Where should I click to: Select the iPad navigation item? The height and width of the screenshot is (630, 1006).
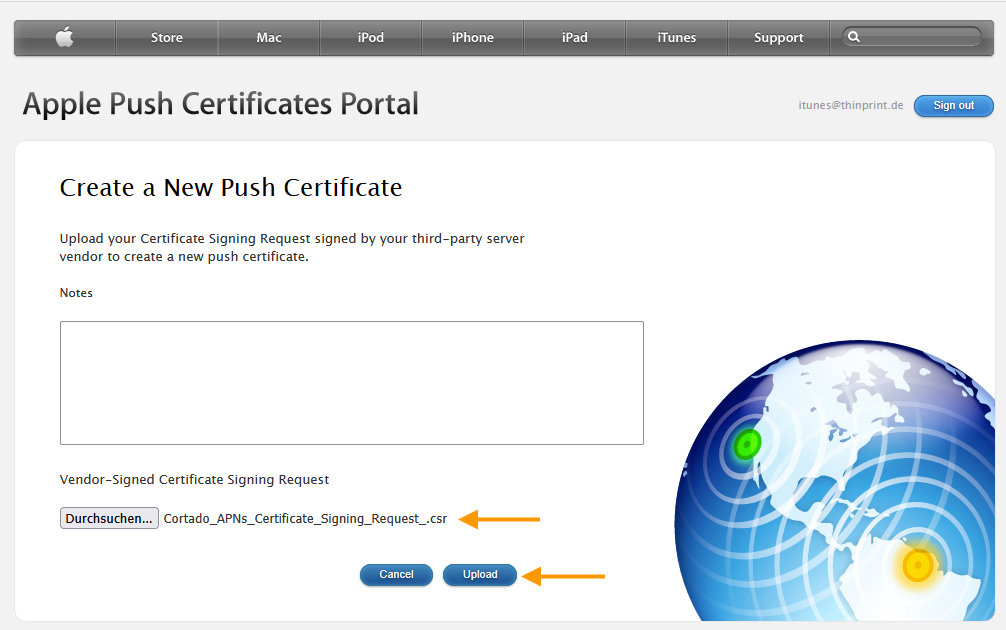pos(574,37)
